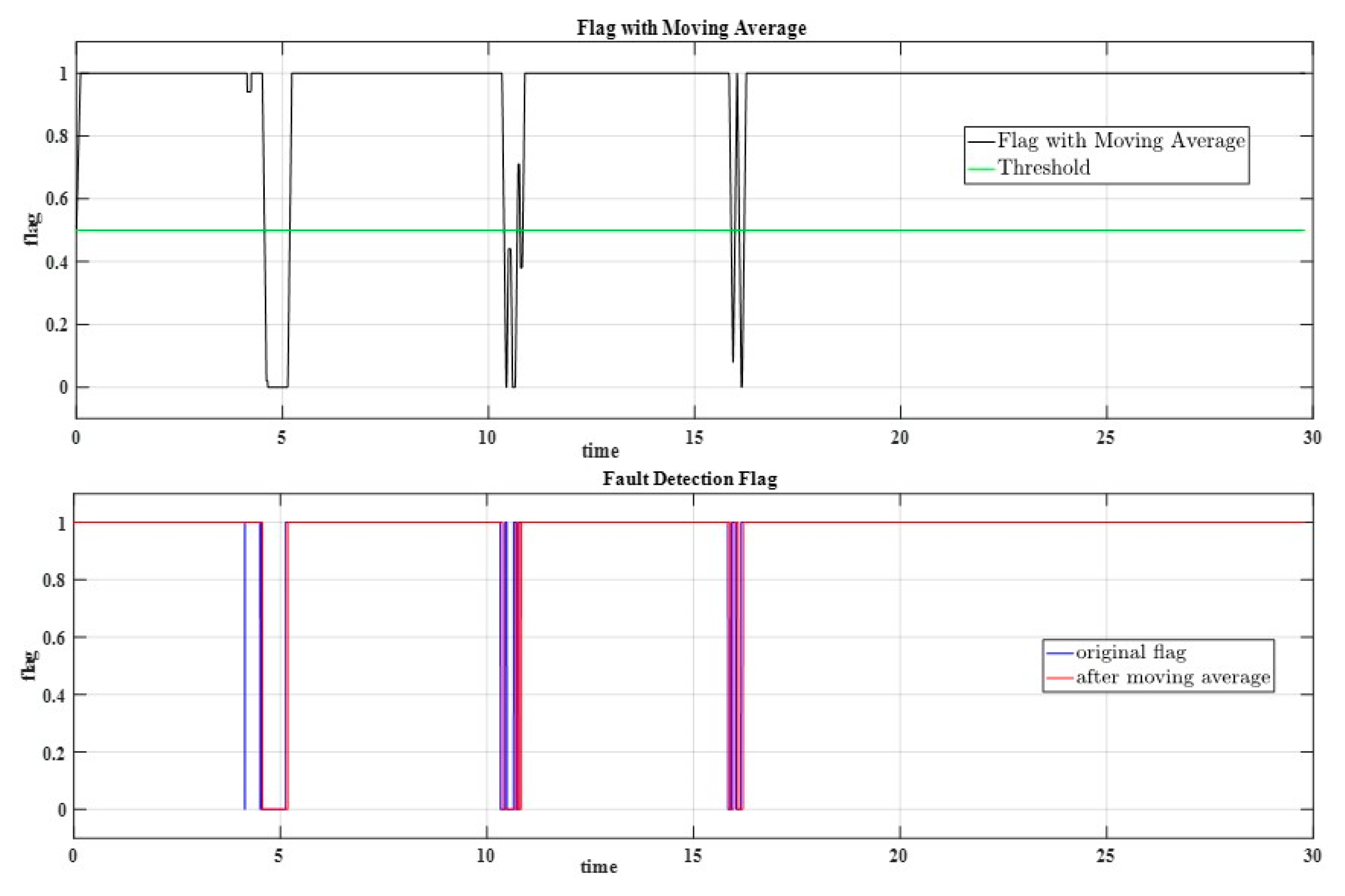The image size is (1345, 896).
Task: Click the black line sample in the top legend
Action: click(x=981, y=141)
